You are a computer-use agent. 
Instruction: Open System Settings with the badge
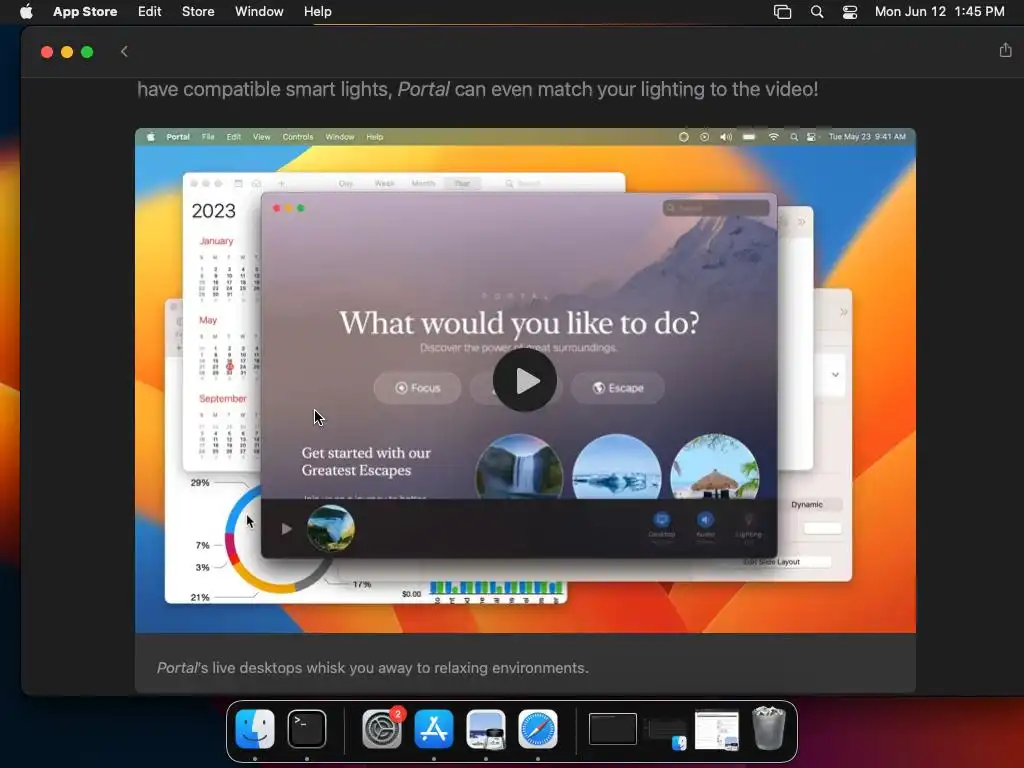(382, 729)
